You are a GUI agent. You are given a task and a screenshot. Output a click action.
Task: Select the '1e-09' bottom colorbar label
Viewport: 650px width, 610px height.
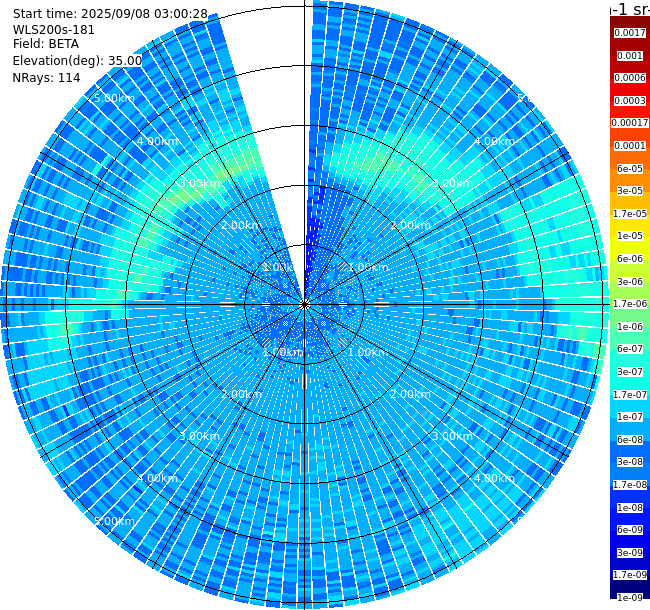coord(630,598)
